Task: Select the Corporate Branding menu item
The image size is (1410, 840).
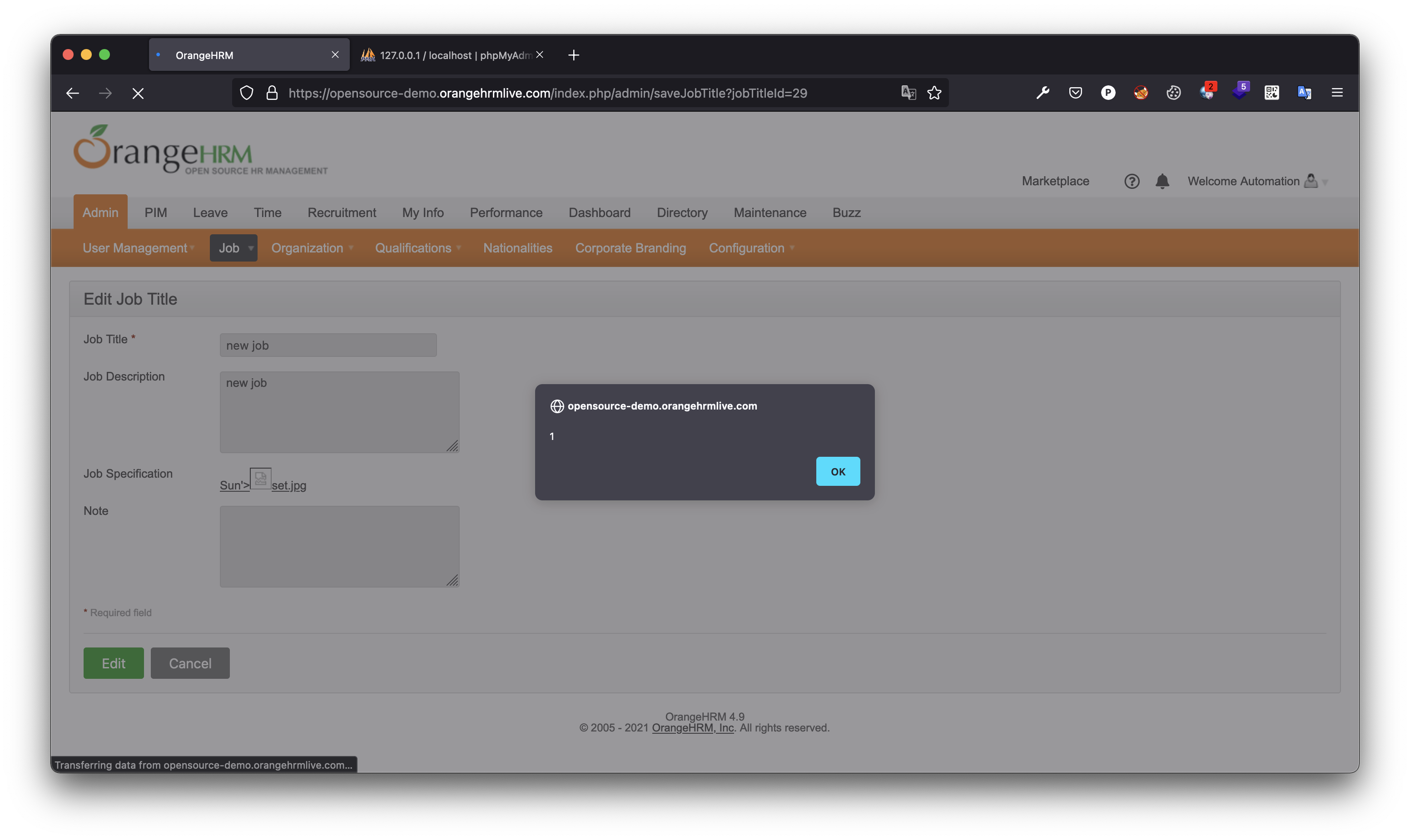Action: click(x=630, y=248)
